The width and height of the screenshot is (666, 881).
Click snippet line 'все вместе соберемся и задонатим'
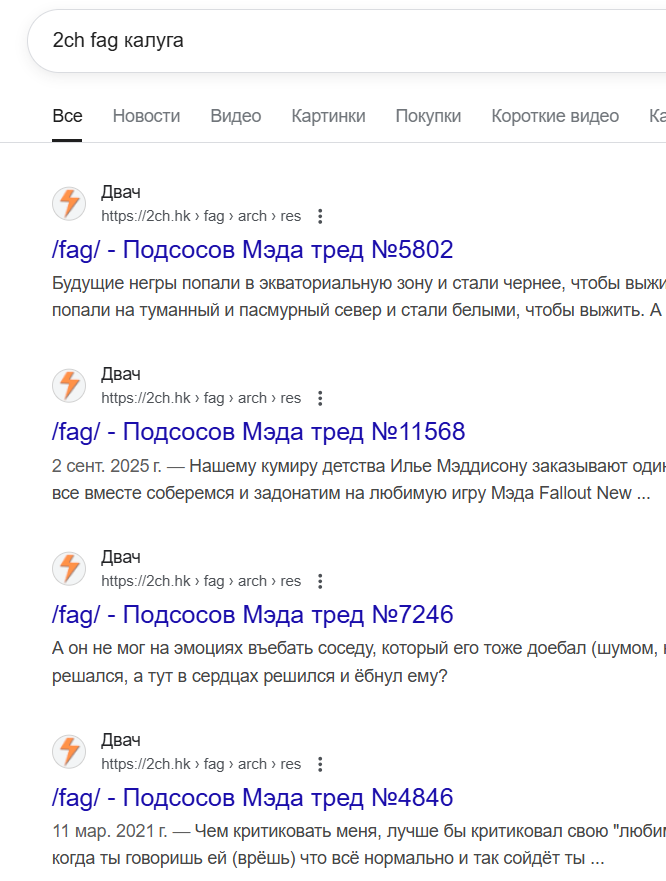point(351,493)
